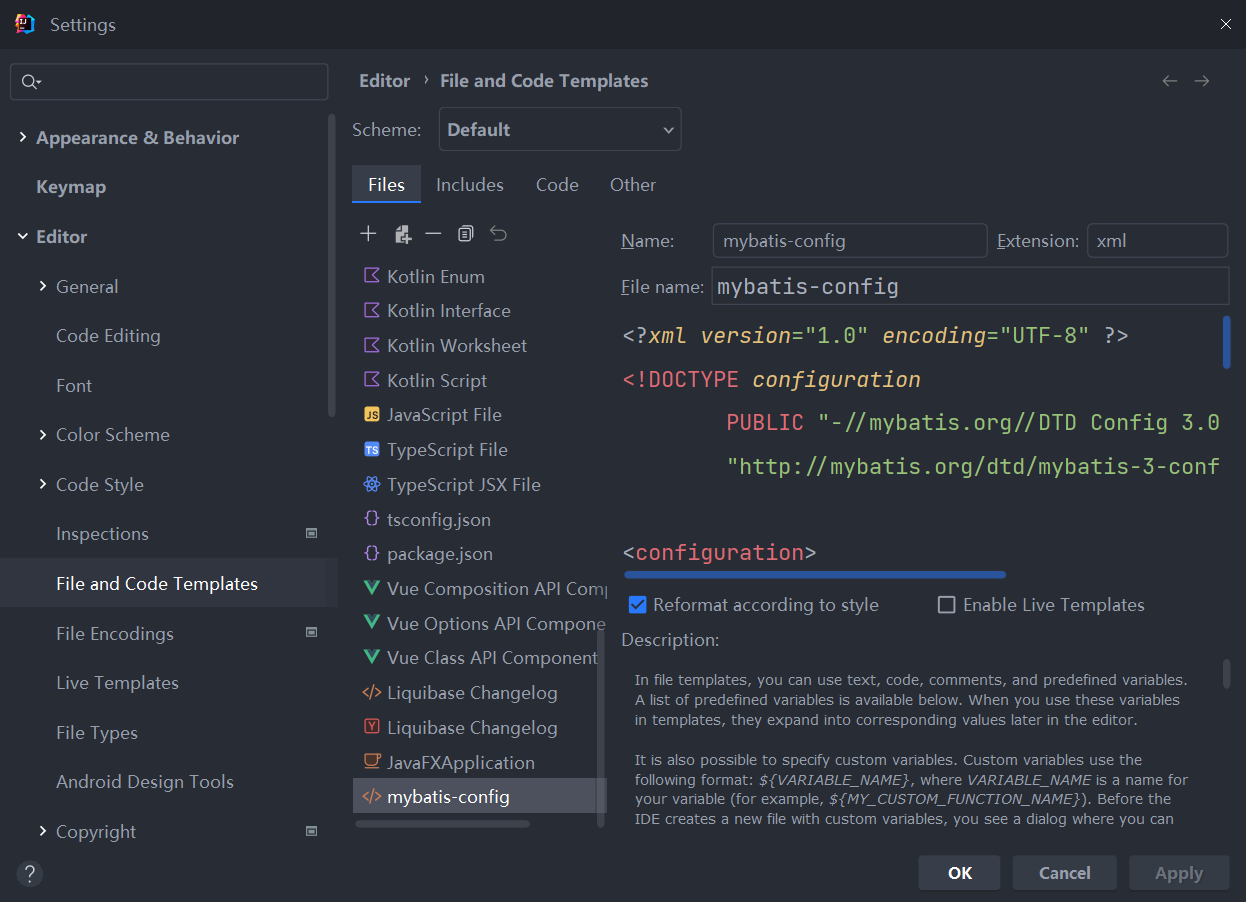Switch to the Code tab
1246x902 pixels.
[557, 185]
